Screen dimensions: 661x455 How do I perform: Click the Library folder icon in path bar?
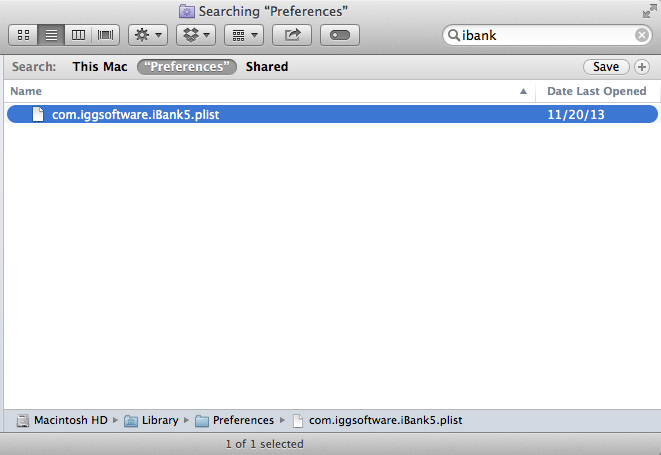131,421
